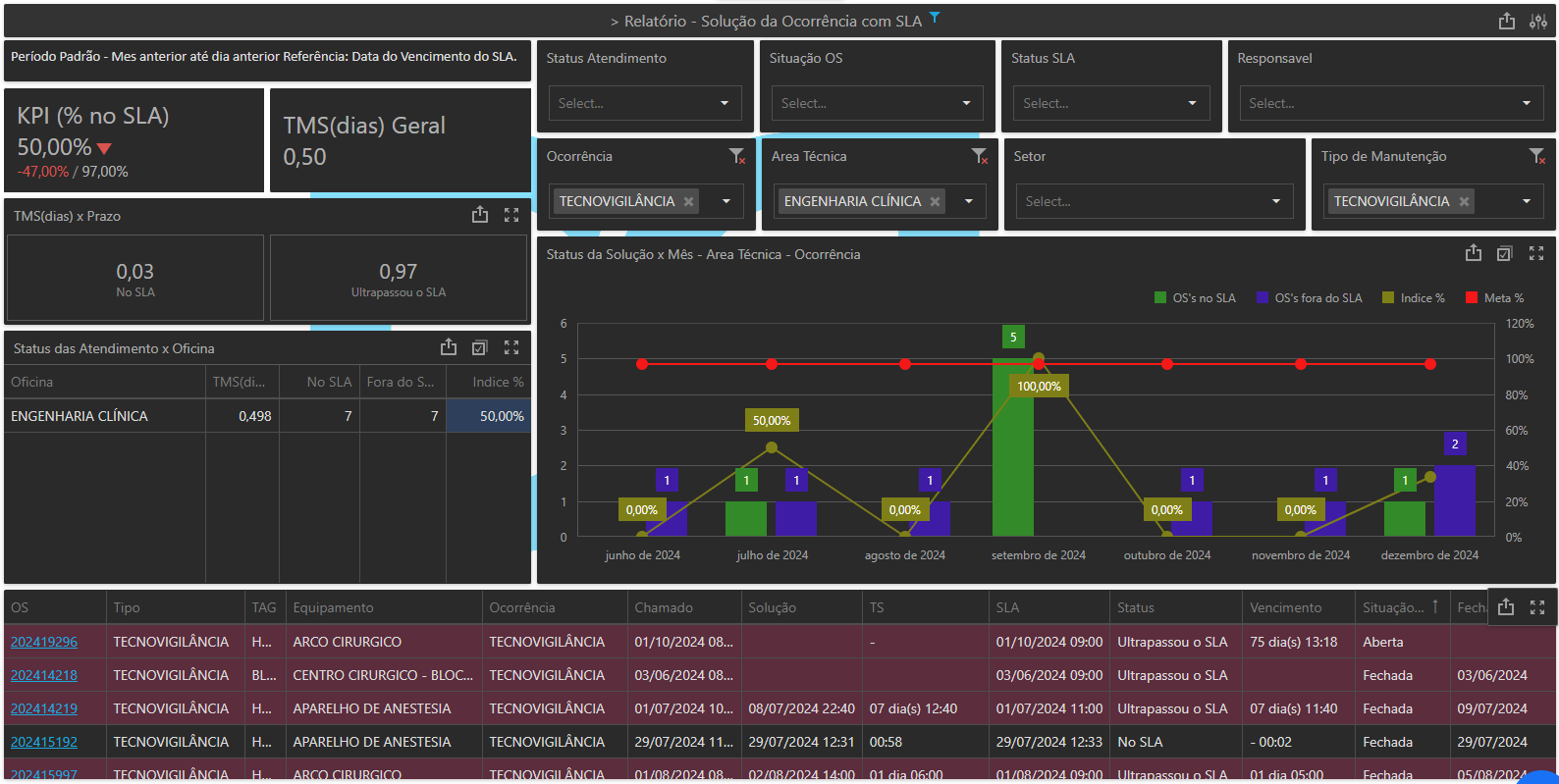This screenshot has width=1559, height=784.
Task: Maximize the Status da Solução chart
Action: pyautogui.click(x=1536, y=254)
